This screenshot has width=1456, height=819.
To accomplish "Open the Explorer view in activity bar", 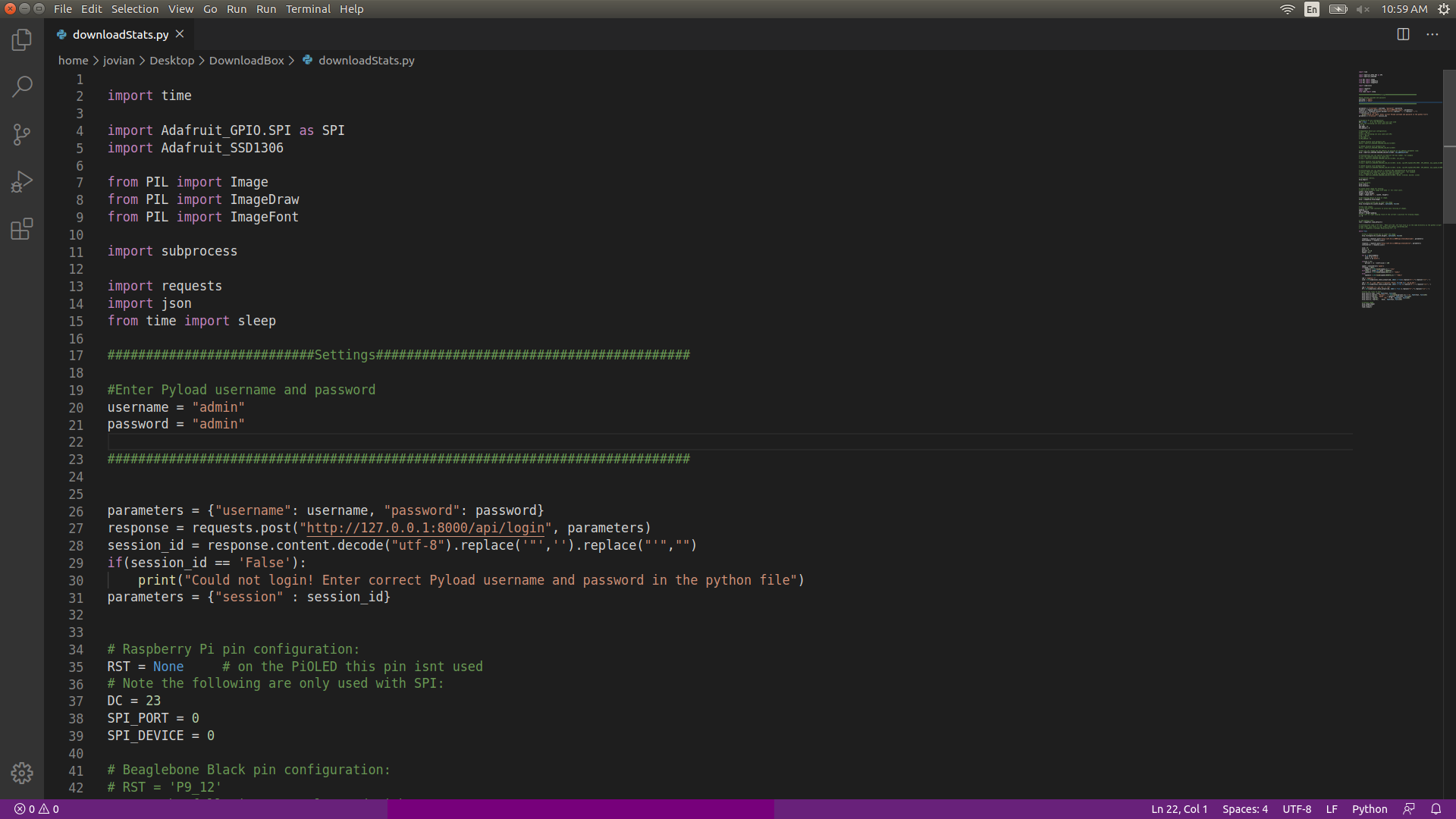I will click(22, 39).
